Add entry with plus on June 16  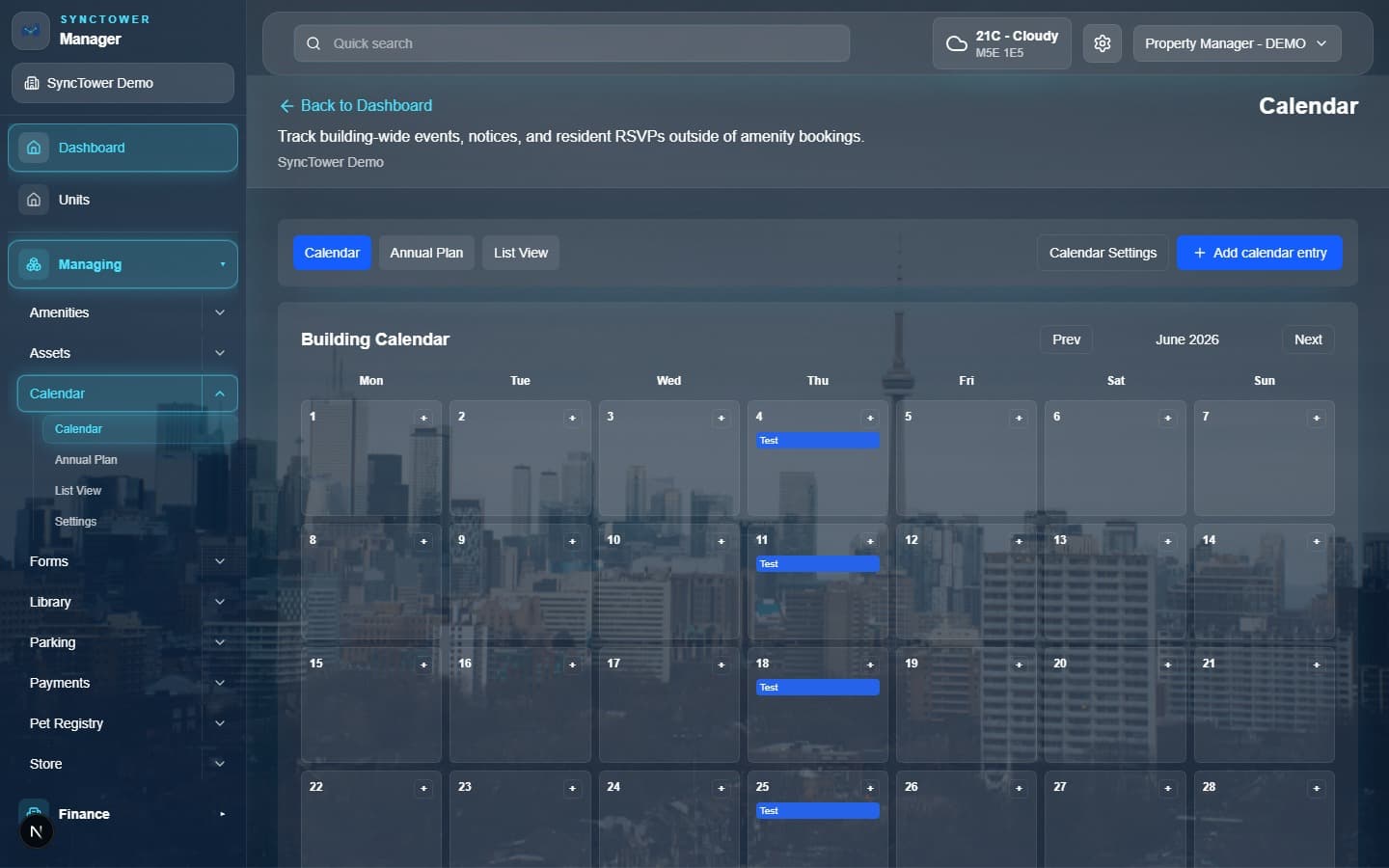(x=572, y=665)
